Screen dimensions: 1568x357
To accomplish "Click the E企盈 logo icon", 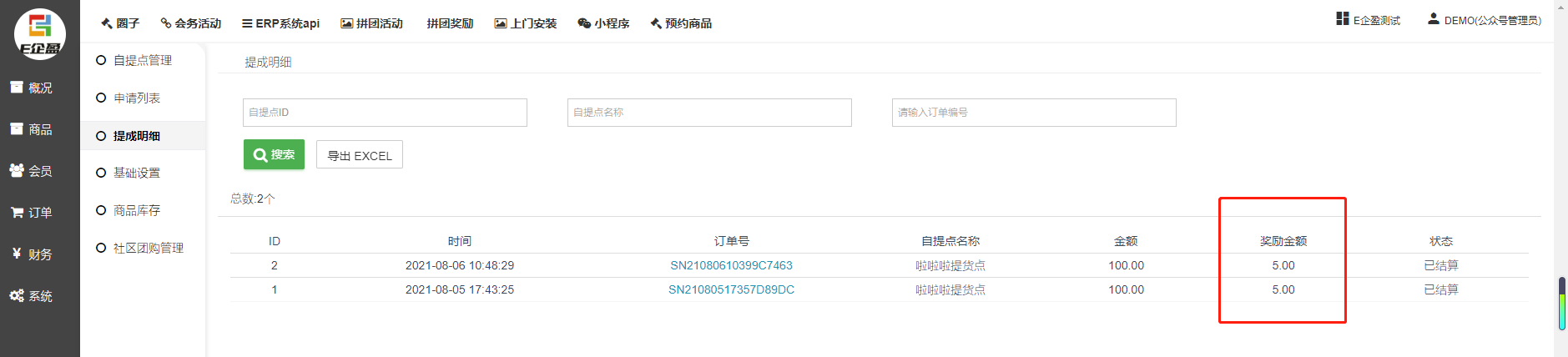I will click(x=39, y=33).
